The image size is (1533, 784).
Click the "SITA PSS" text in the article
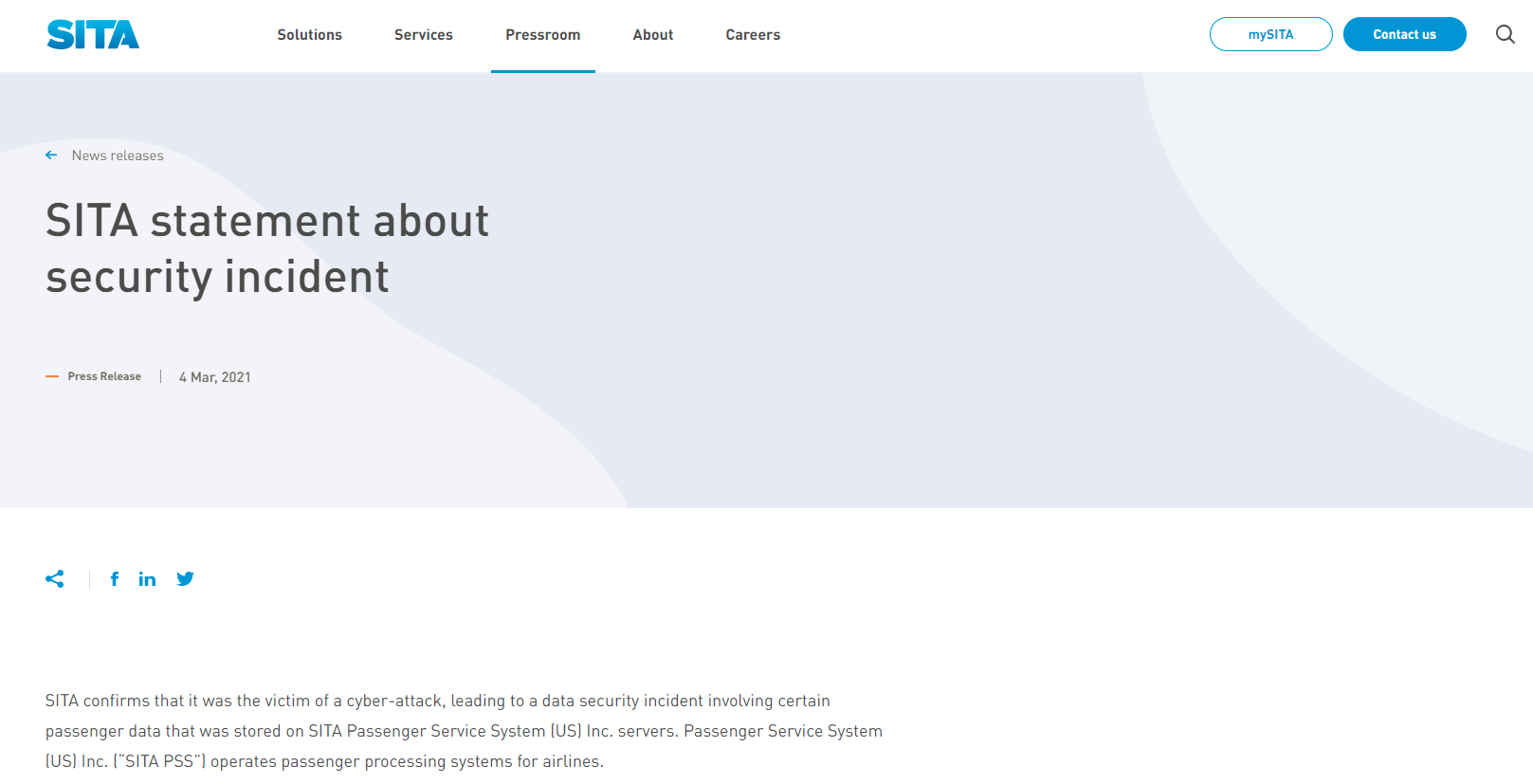pyautogui.click(x=159, y=761)
